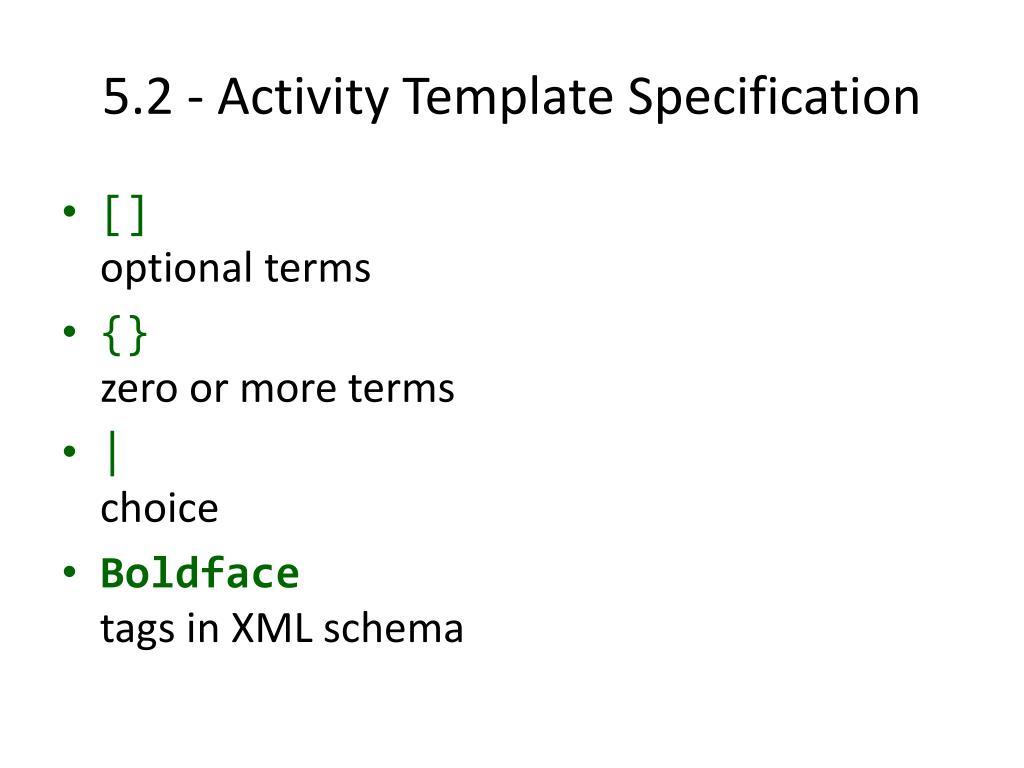Click the bullet point beside the square brackets
Image resolution: width=1024 pixels, height=768 pixels.
70,211
